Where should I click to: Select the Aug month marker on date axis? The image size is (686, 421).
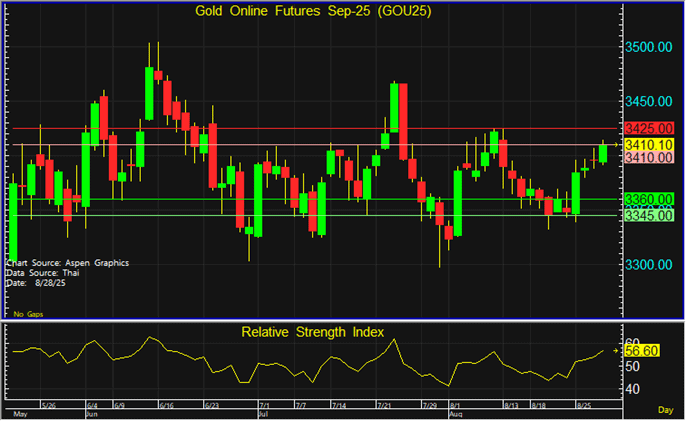tap(455, 412)
